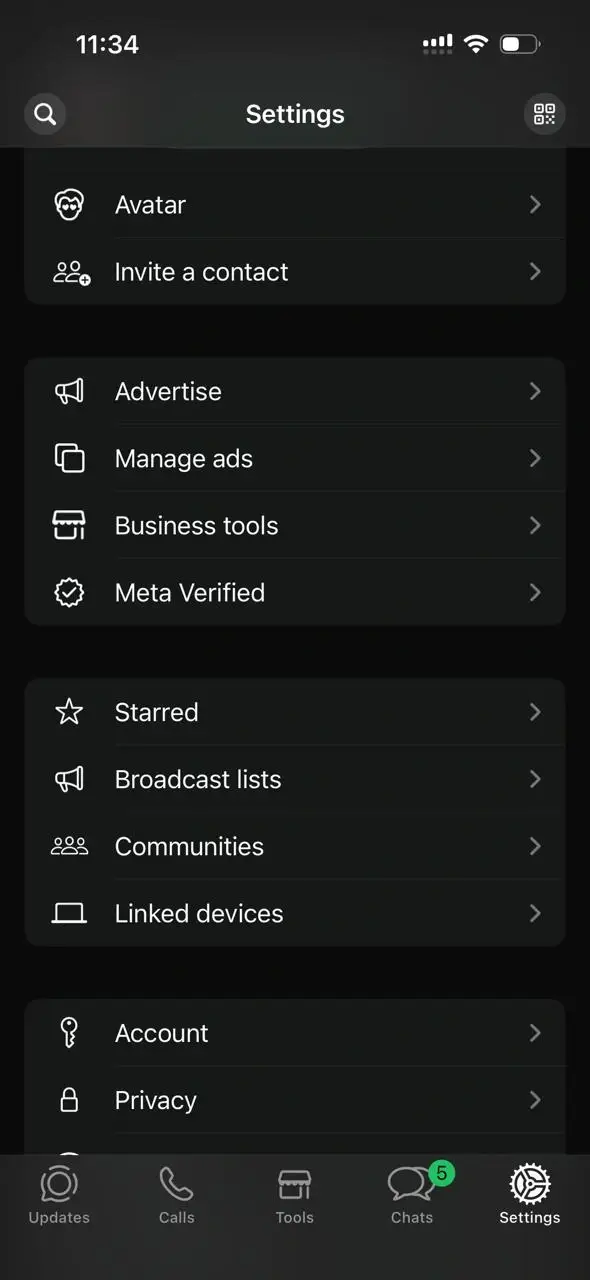Tap the QR code icon top right
The height and width of the screenshot is (1280, 590).
545,113
